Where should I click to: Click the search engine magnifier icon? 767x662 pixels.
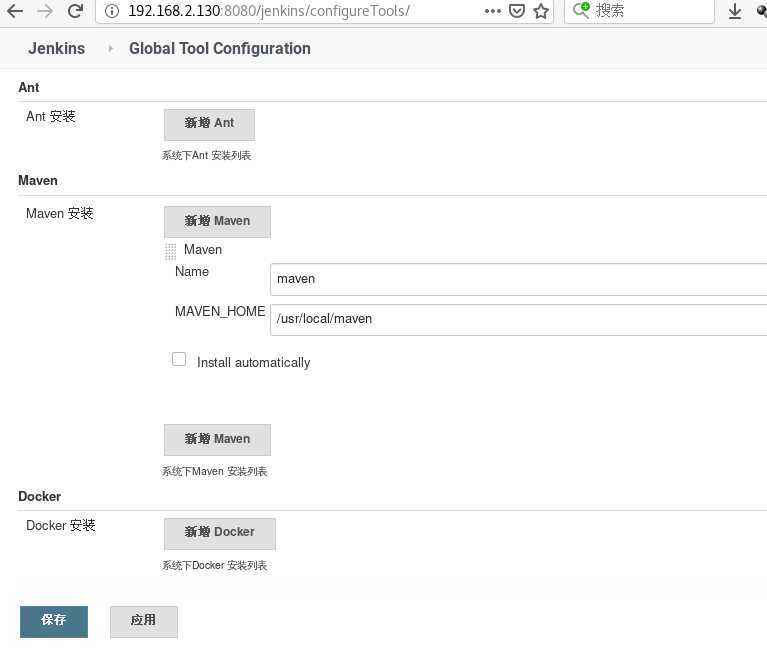581,10
